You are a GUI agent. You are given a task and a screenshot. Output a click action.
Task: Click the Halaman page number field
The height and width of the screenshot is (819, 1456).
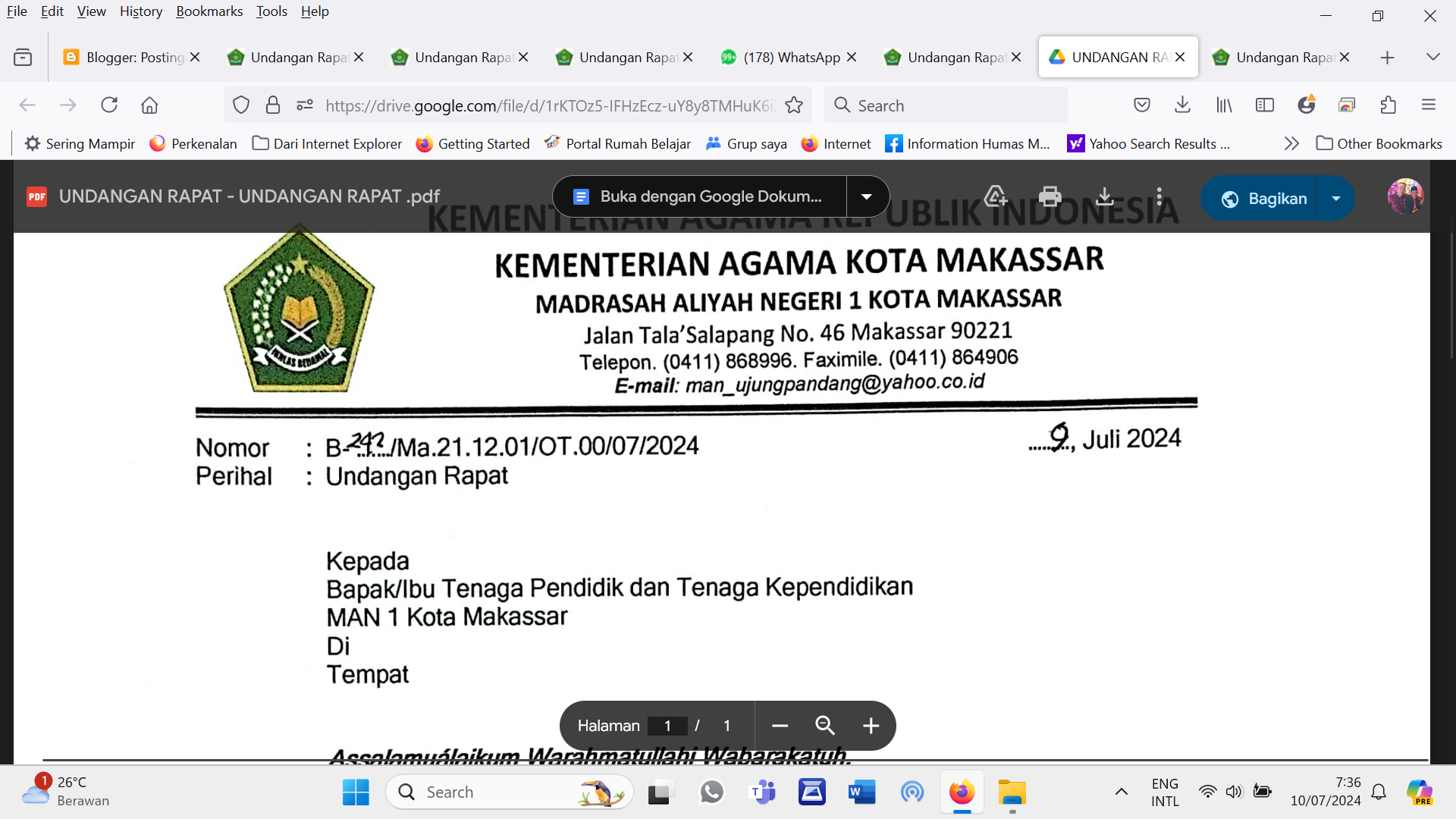click(667, 726)
